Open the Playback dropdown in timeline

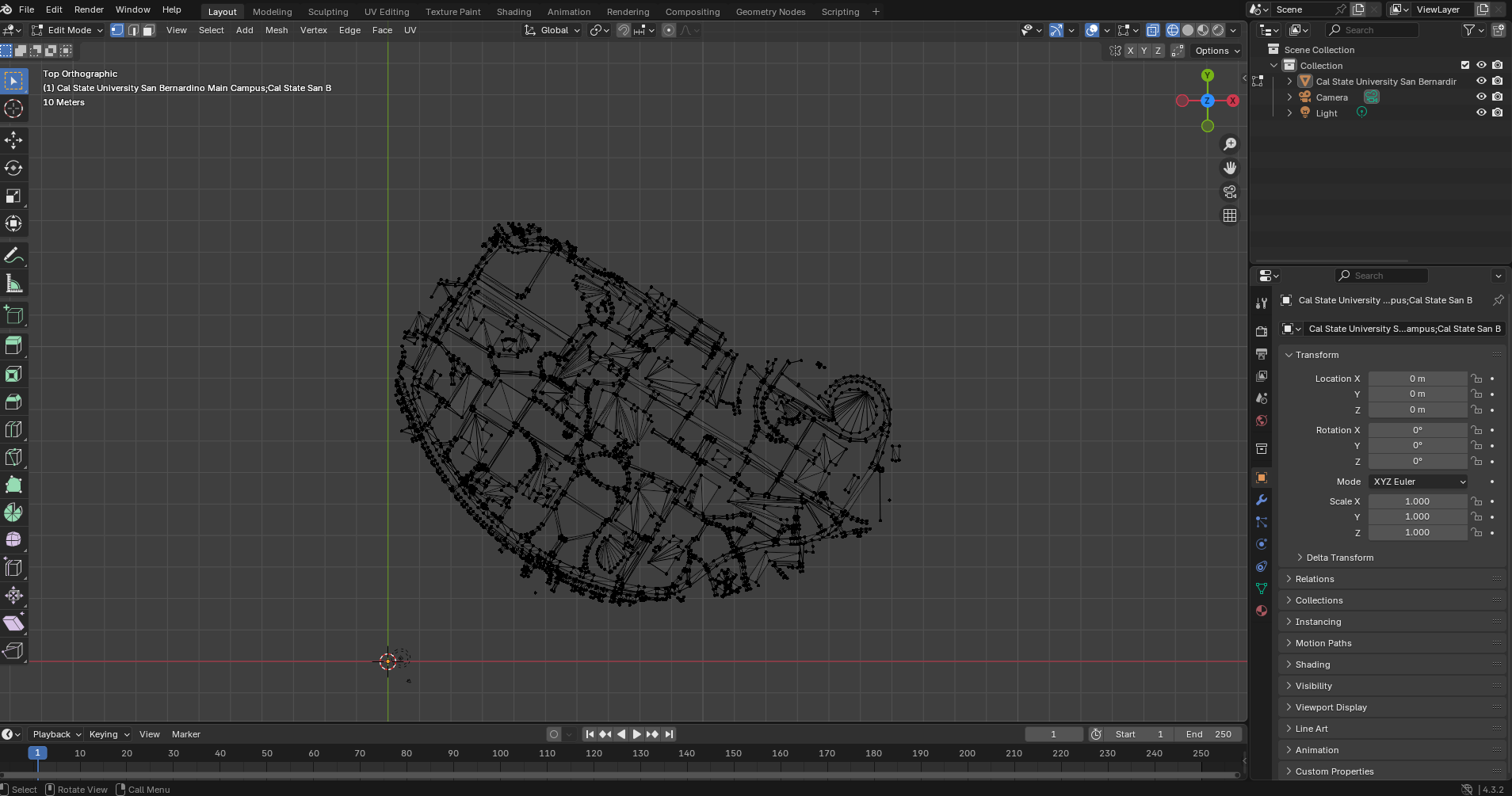coord(57,734)
